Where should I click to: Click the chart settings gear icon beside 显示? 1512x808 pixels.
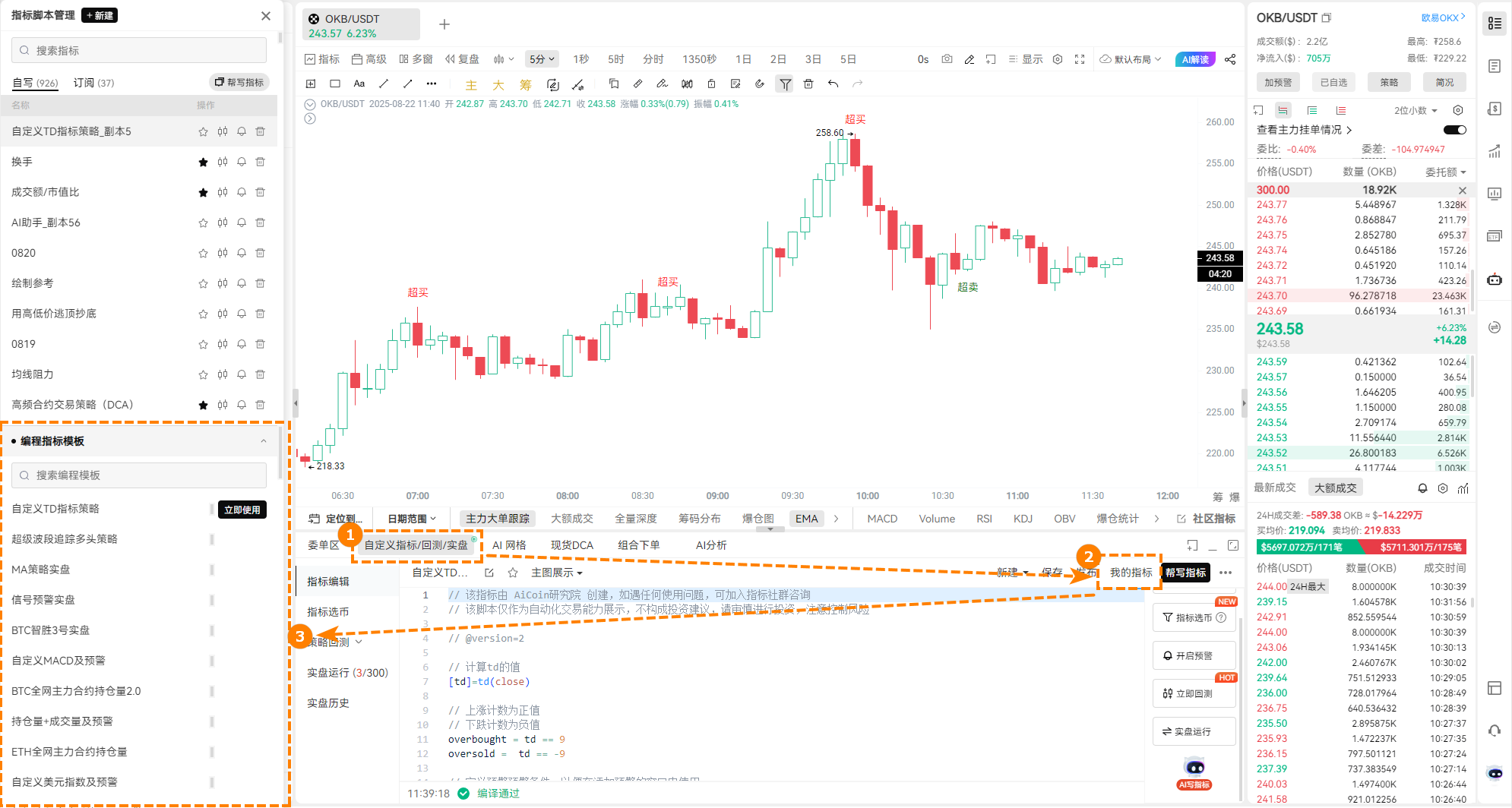[x=1058, y=59]
